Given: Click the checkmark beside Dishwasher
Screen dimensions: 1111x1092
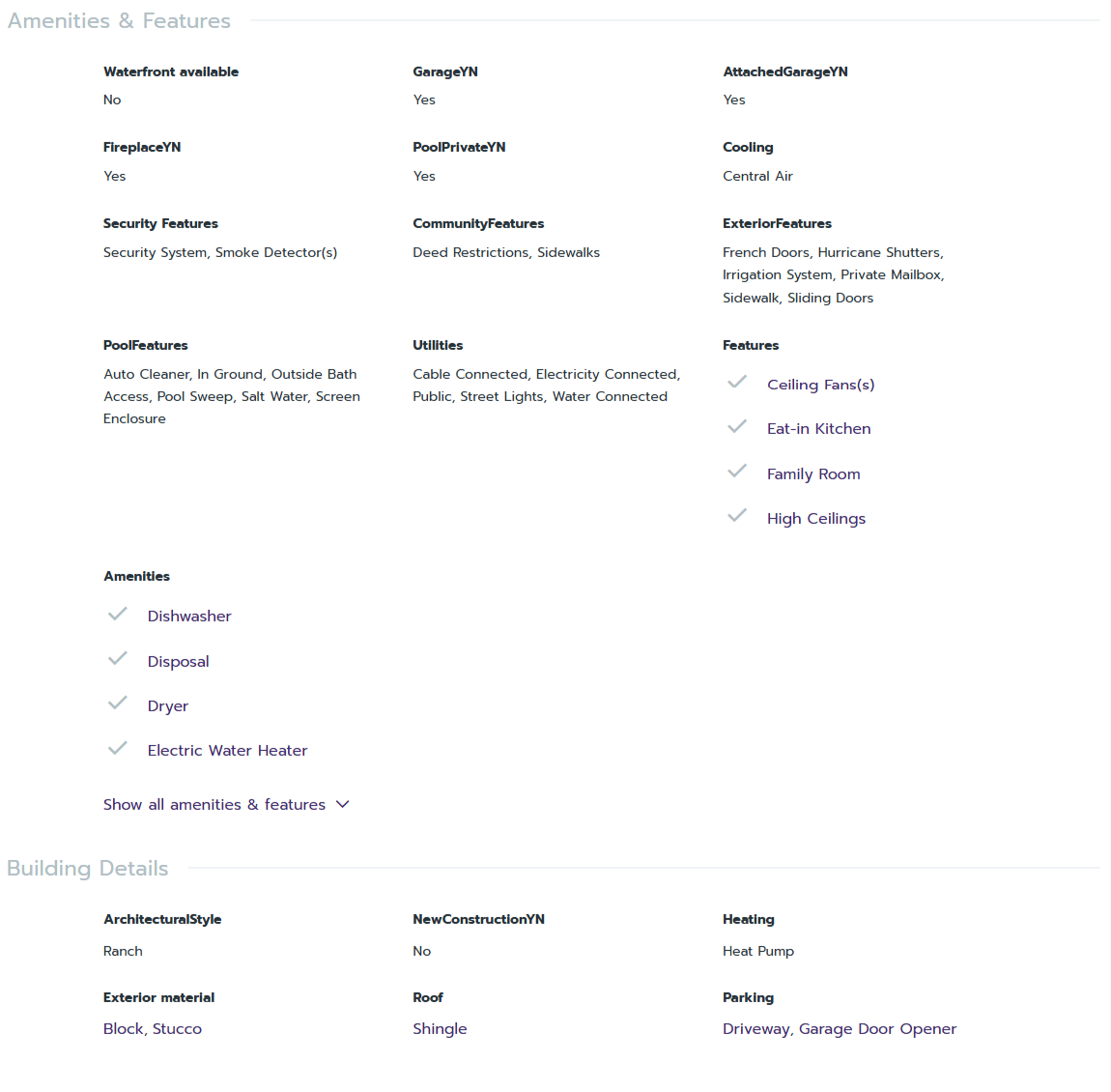Looking at the screenshot, I should pyautogui.click(x=118, y=615).
